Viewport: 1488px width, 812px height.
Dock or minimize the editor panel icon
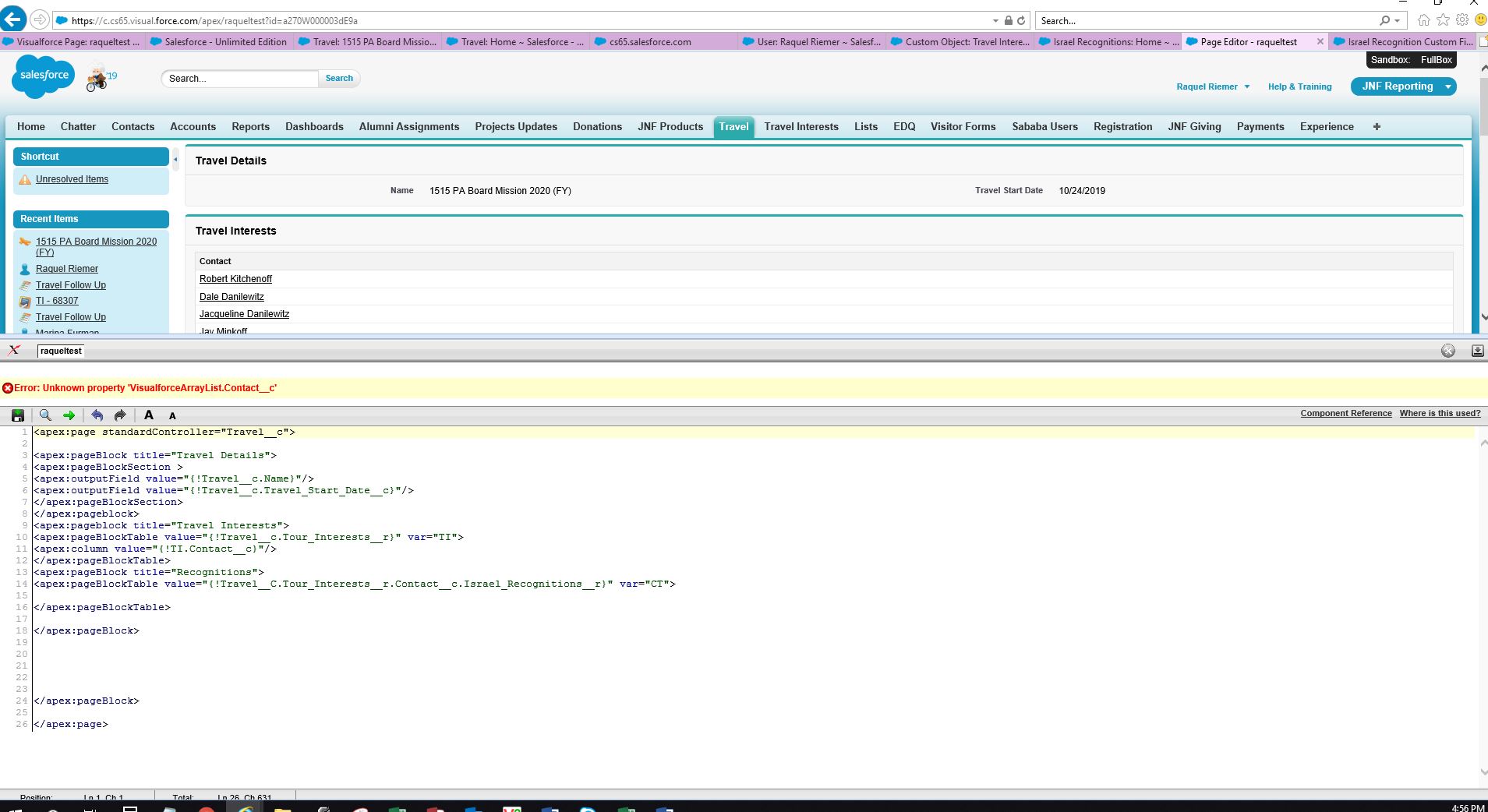pyautogui.click(x=1477, y=351)
